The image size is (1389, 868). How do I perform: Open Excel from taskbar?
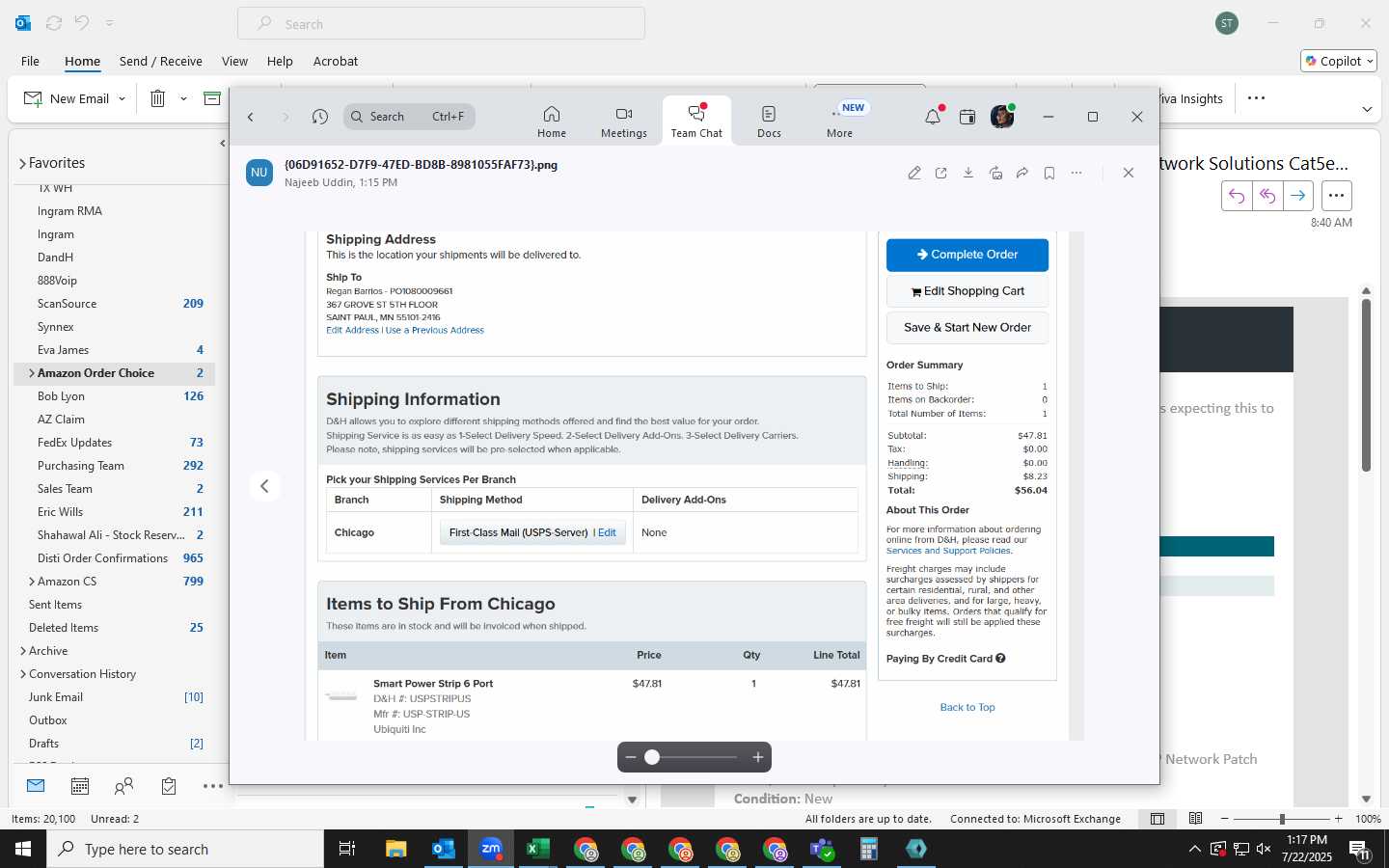(538, 849)
